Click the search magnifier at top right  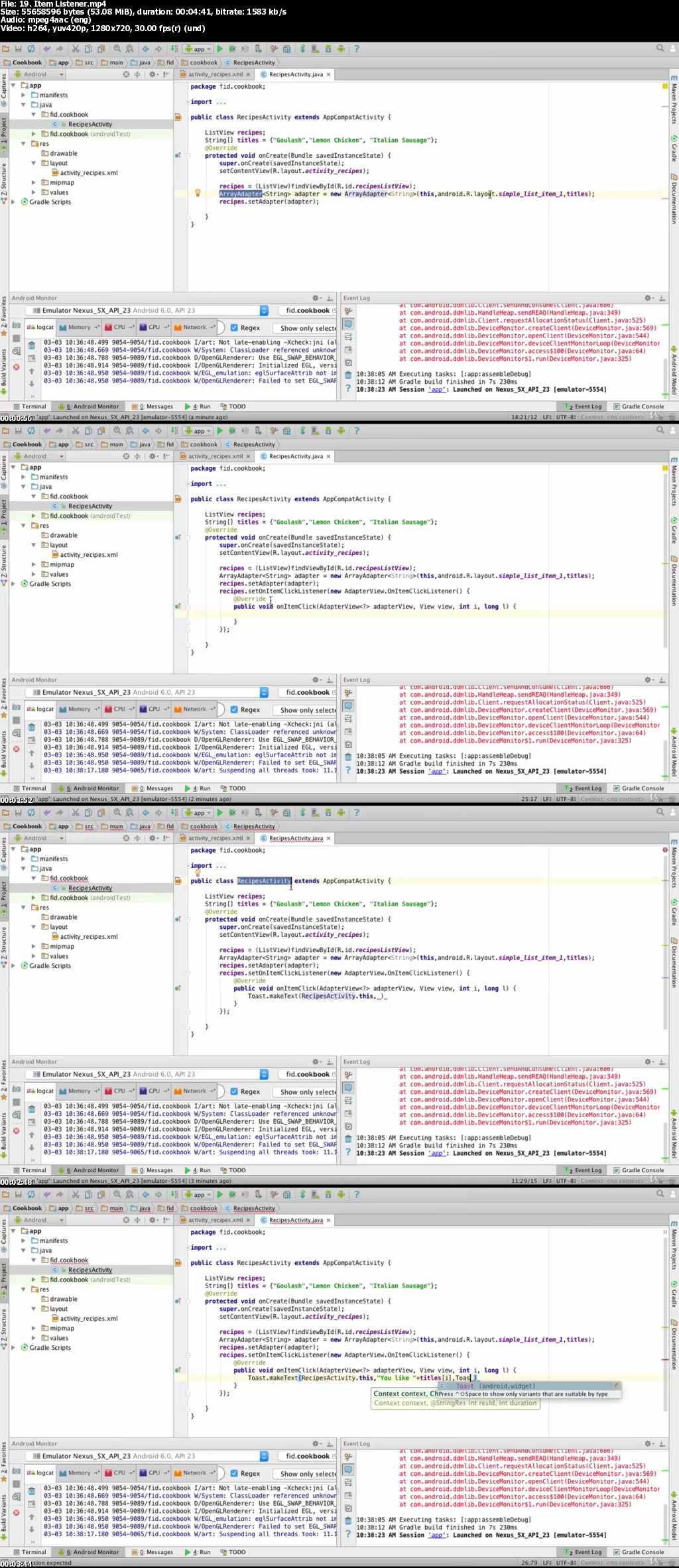pyautogui.click(x=660, y=48)
